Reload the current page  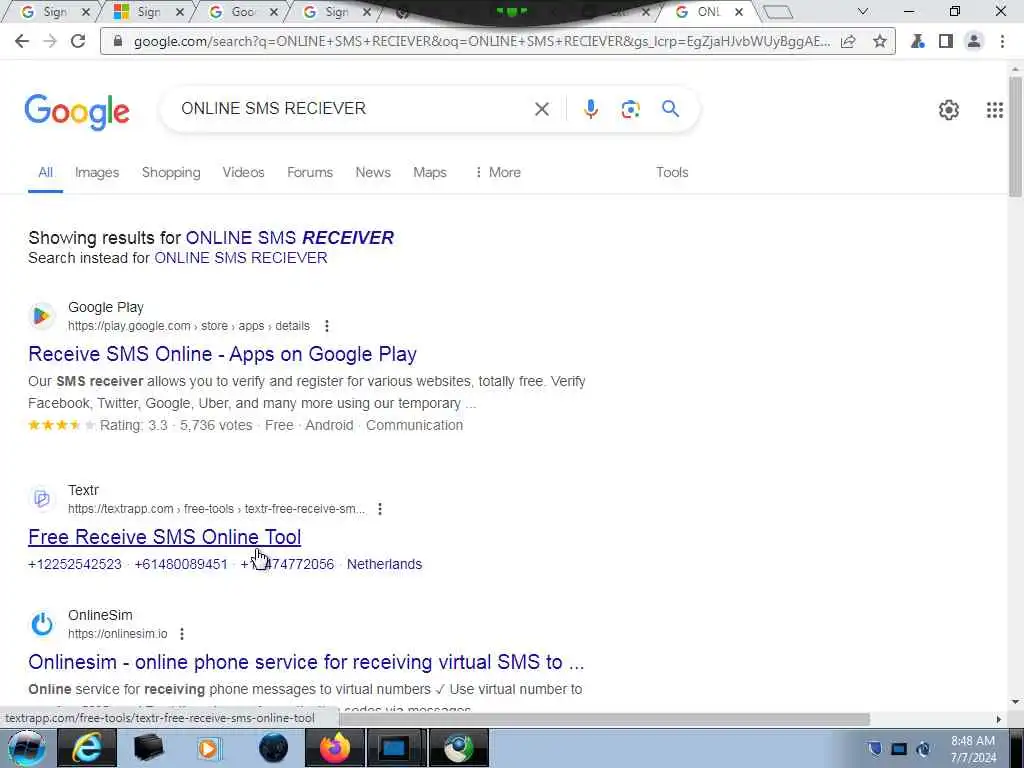[x=78, y=41]
